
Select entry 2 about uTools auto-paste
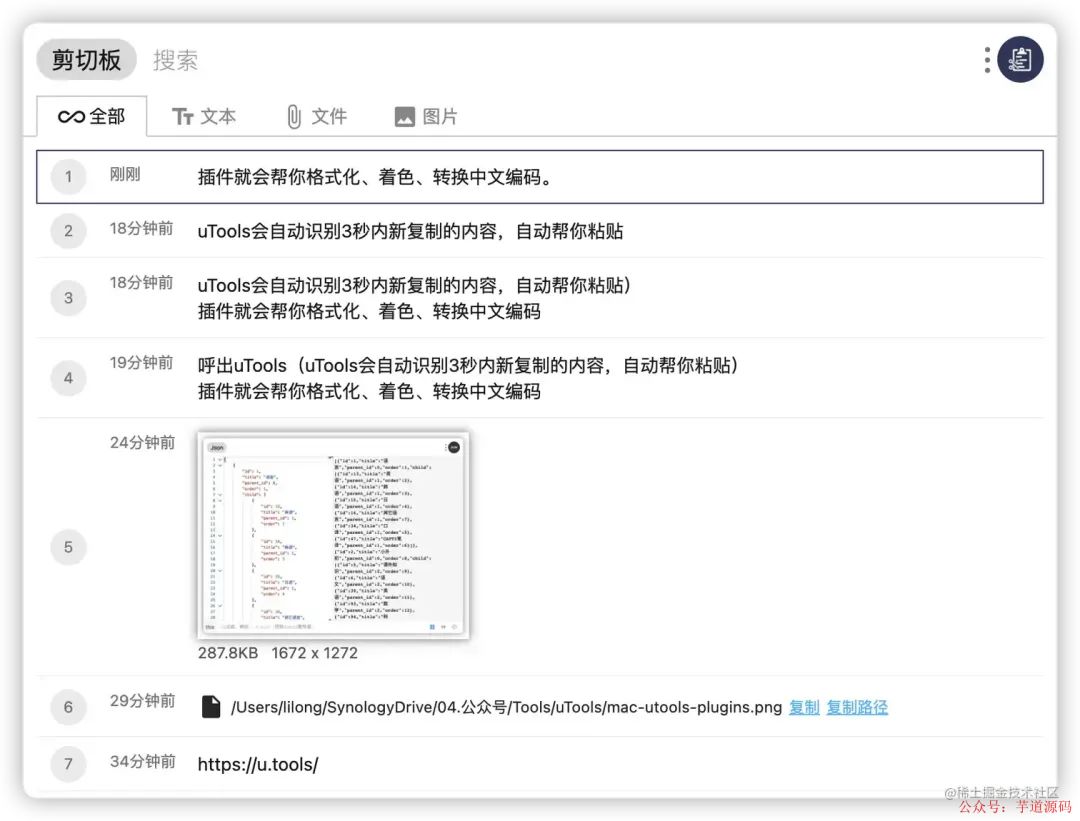[540, 231]
